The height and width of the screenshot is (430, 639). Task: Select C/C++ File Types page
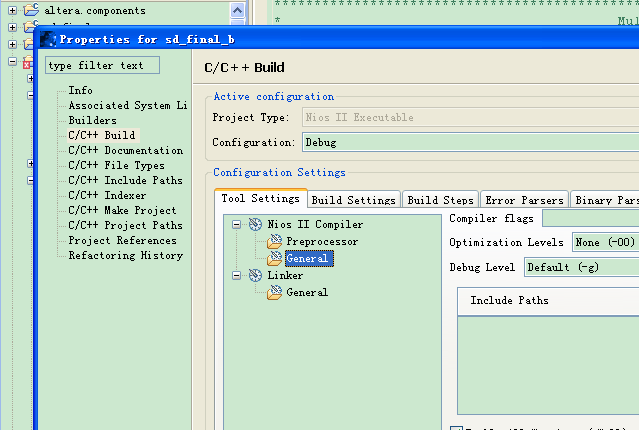tap(116, 165)
